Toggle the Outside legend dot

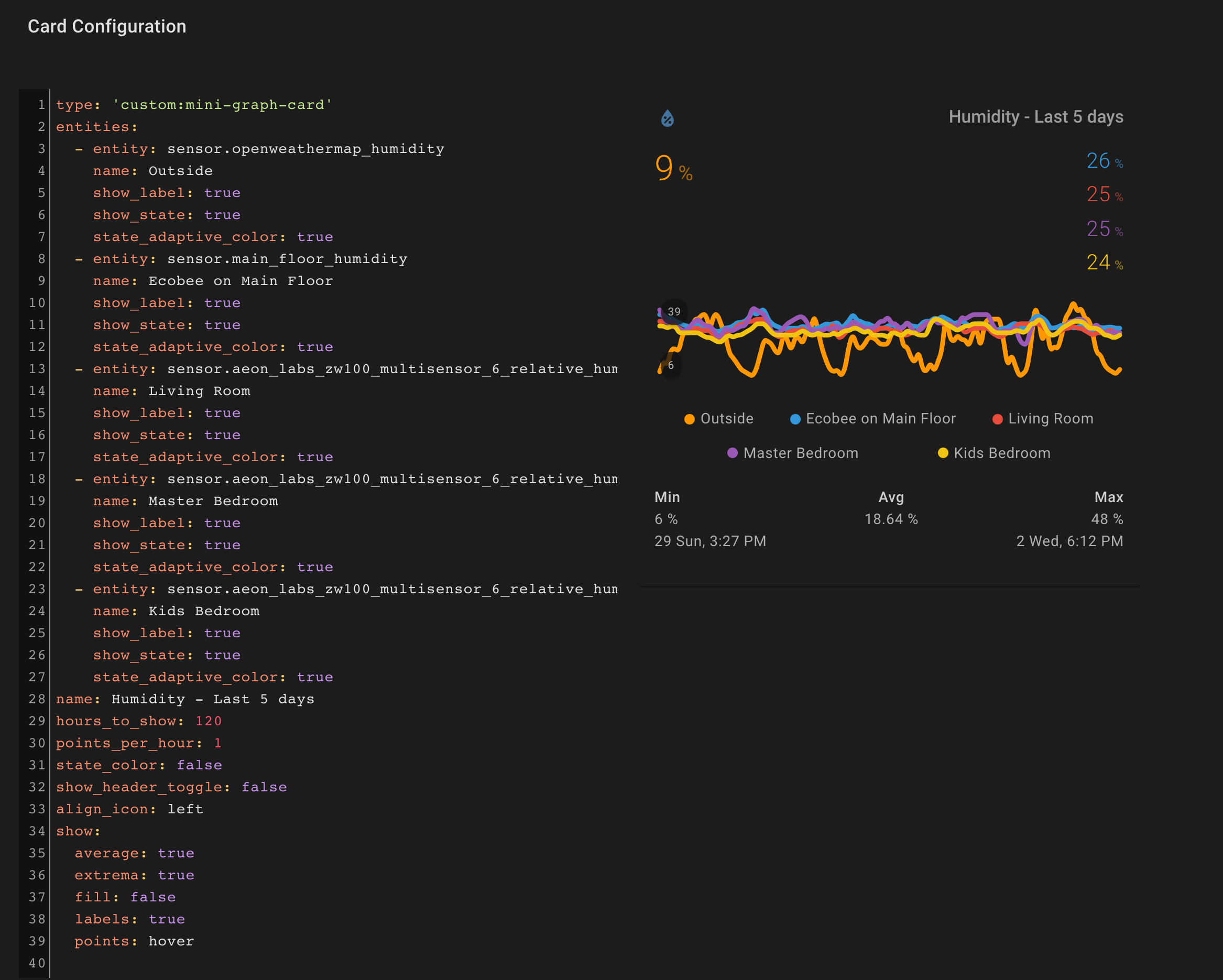point(689,419)
